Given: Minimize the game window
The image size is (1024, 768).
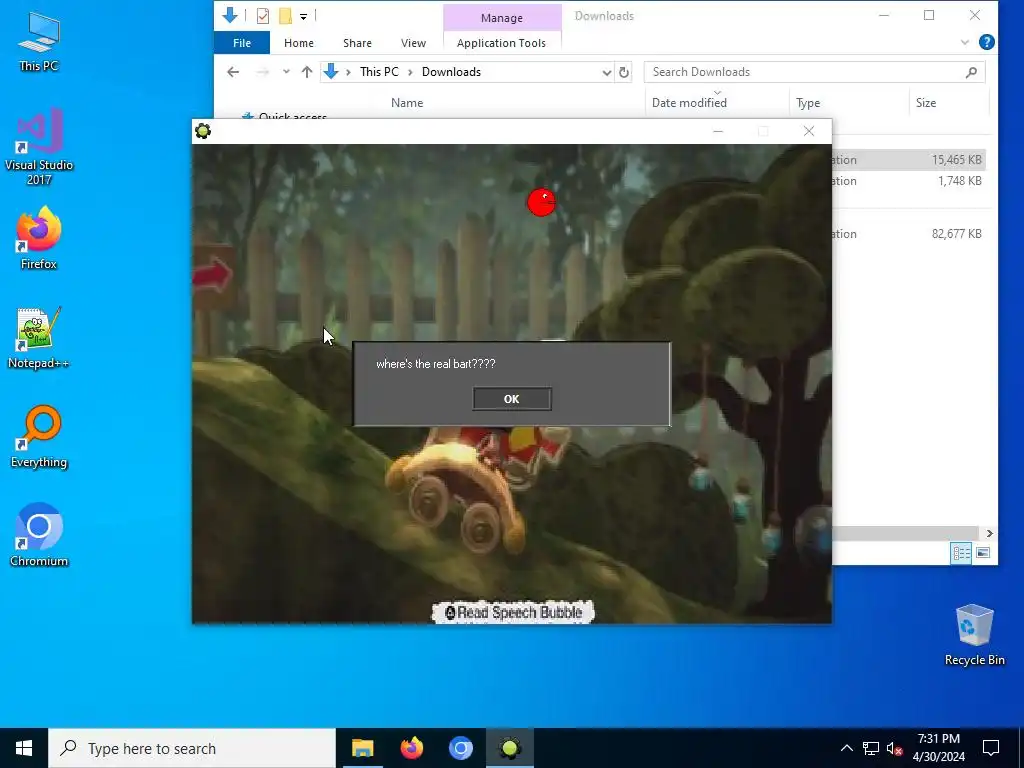Looking at the screenshot, I should (718, 131).
